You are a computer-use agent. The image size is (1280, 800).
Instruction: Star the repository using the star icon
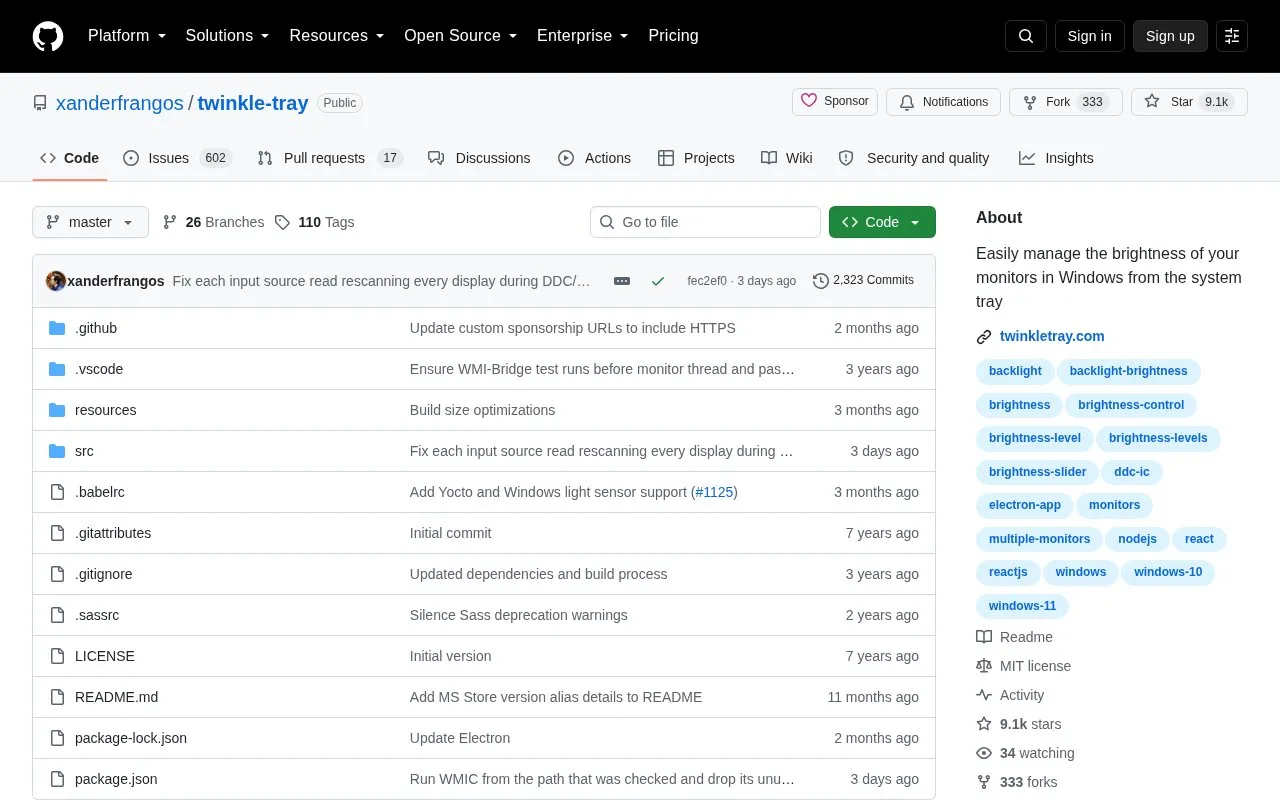click(1152, 101)
